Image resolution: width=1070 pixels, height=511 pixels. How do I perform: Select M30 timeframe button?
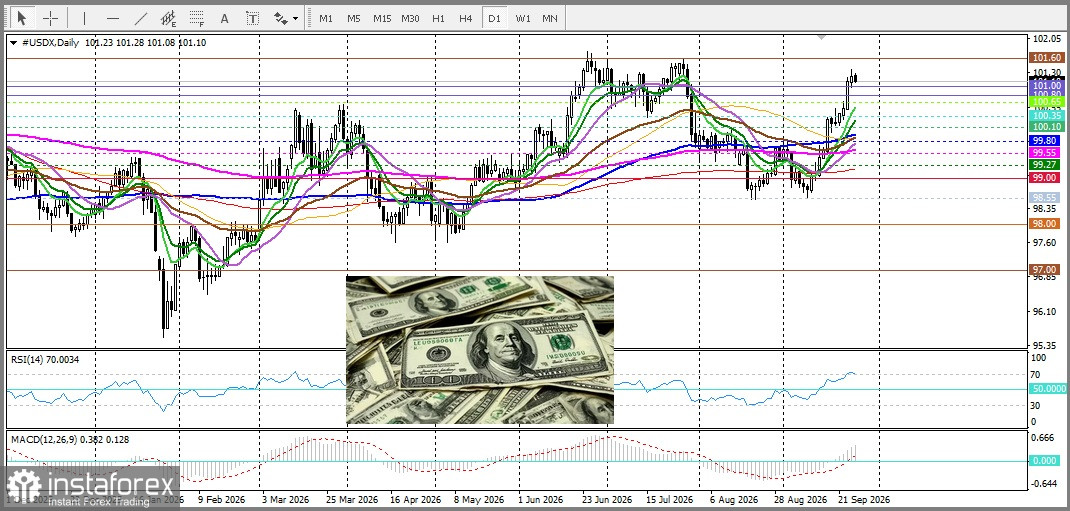click(410, 18)
